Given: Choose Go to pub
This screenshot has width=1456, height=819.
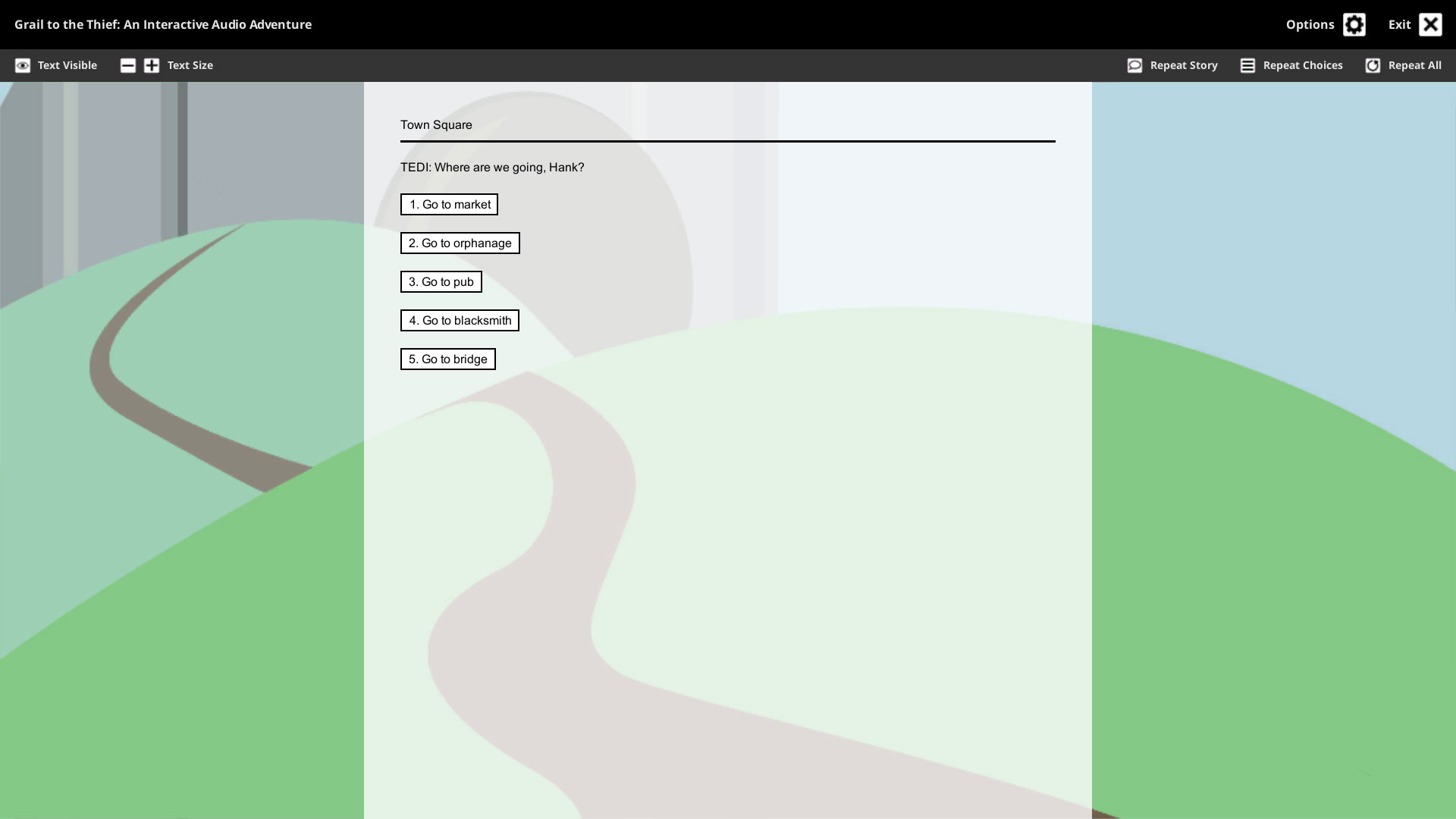Looking at the screenshot, I should point(441,281).
